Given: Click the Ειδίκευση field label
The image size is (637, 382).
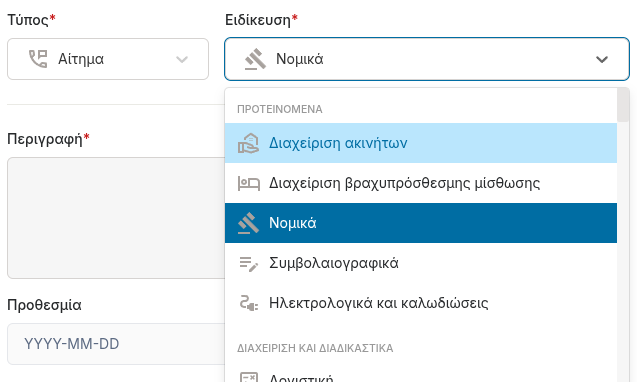Looking at the screenshot, I should point(261,20).
